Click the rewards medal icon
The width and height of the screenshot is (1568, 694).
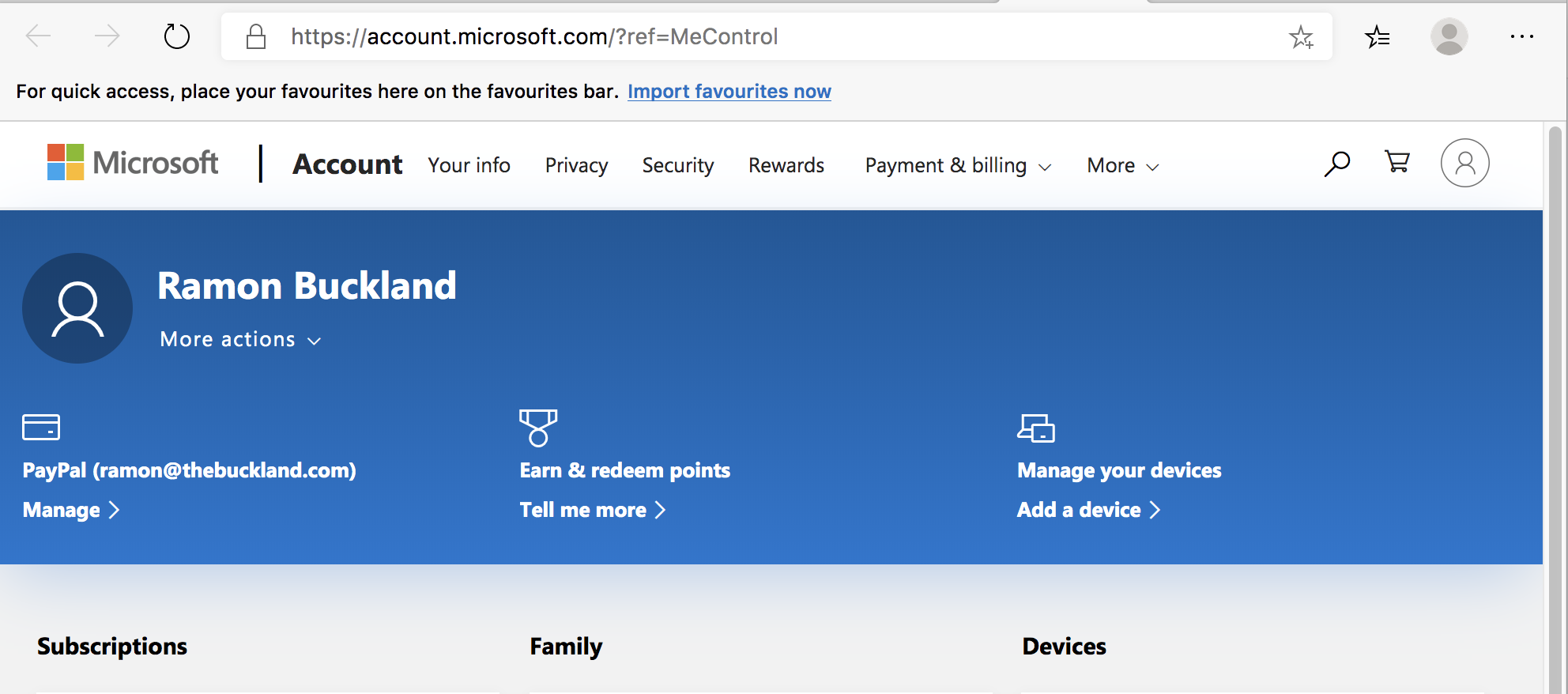tap(538, 428)
